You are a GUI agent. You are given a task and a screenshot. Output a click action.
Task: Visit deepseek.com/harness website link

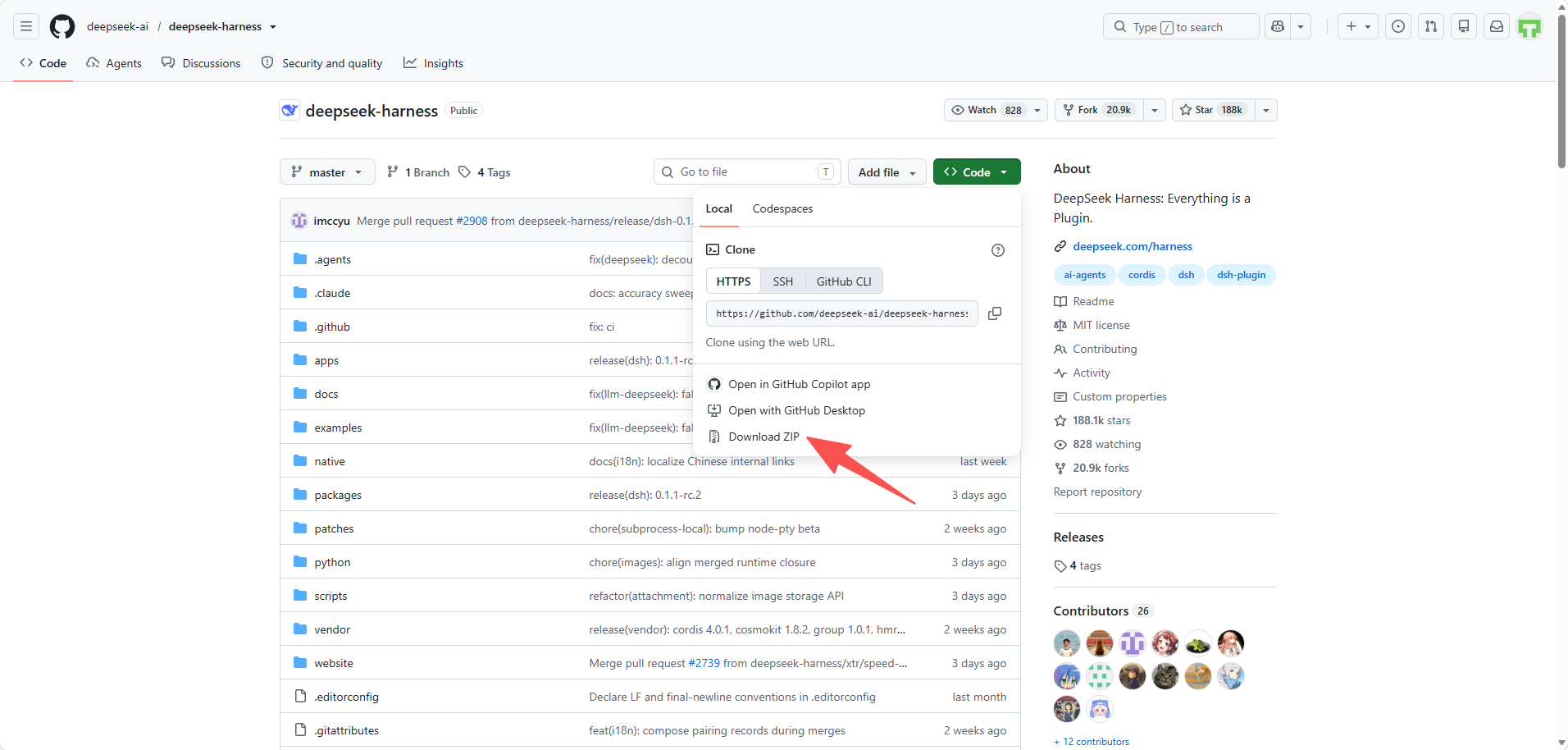[x=1133, y=246]
